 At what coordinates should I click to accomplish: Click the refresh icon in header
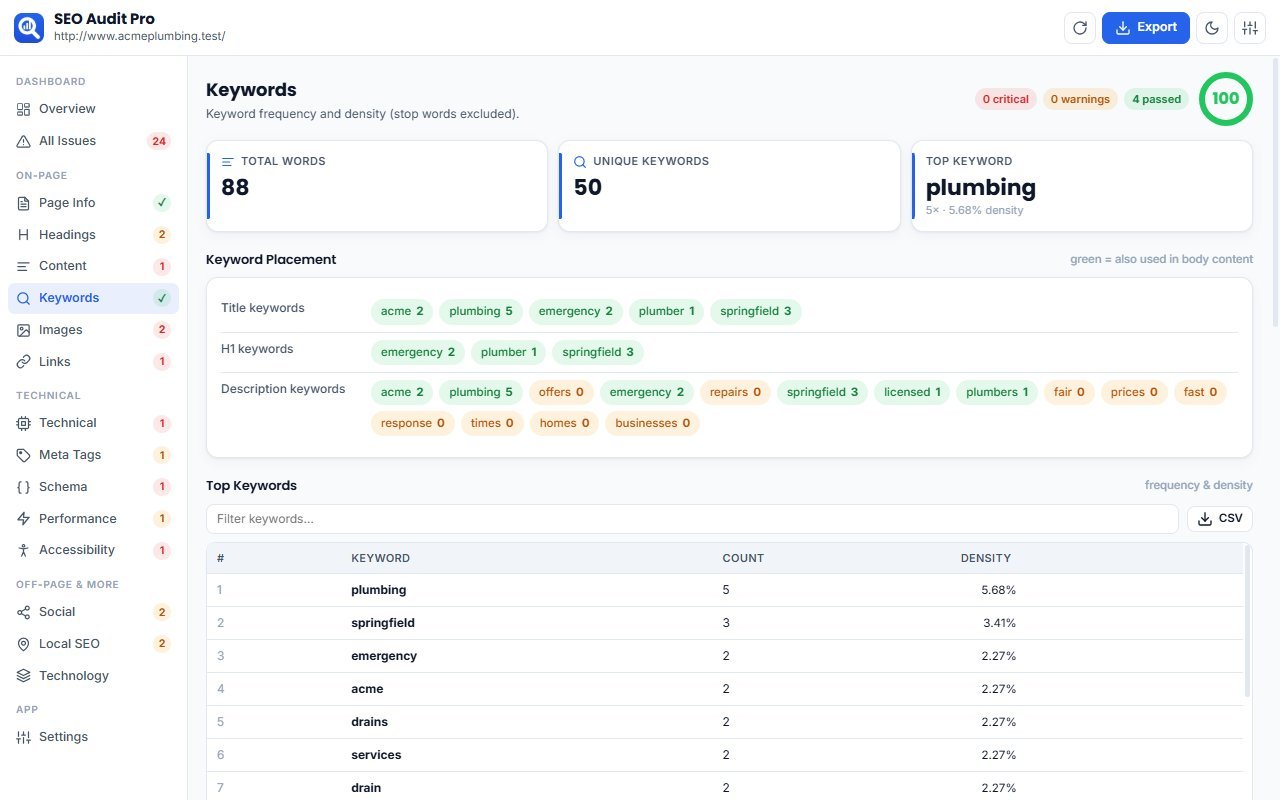click(1080, 28)
